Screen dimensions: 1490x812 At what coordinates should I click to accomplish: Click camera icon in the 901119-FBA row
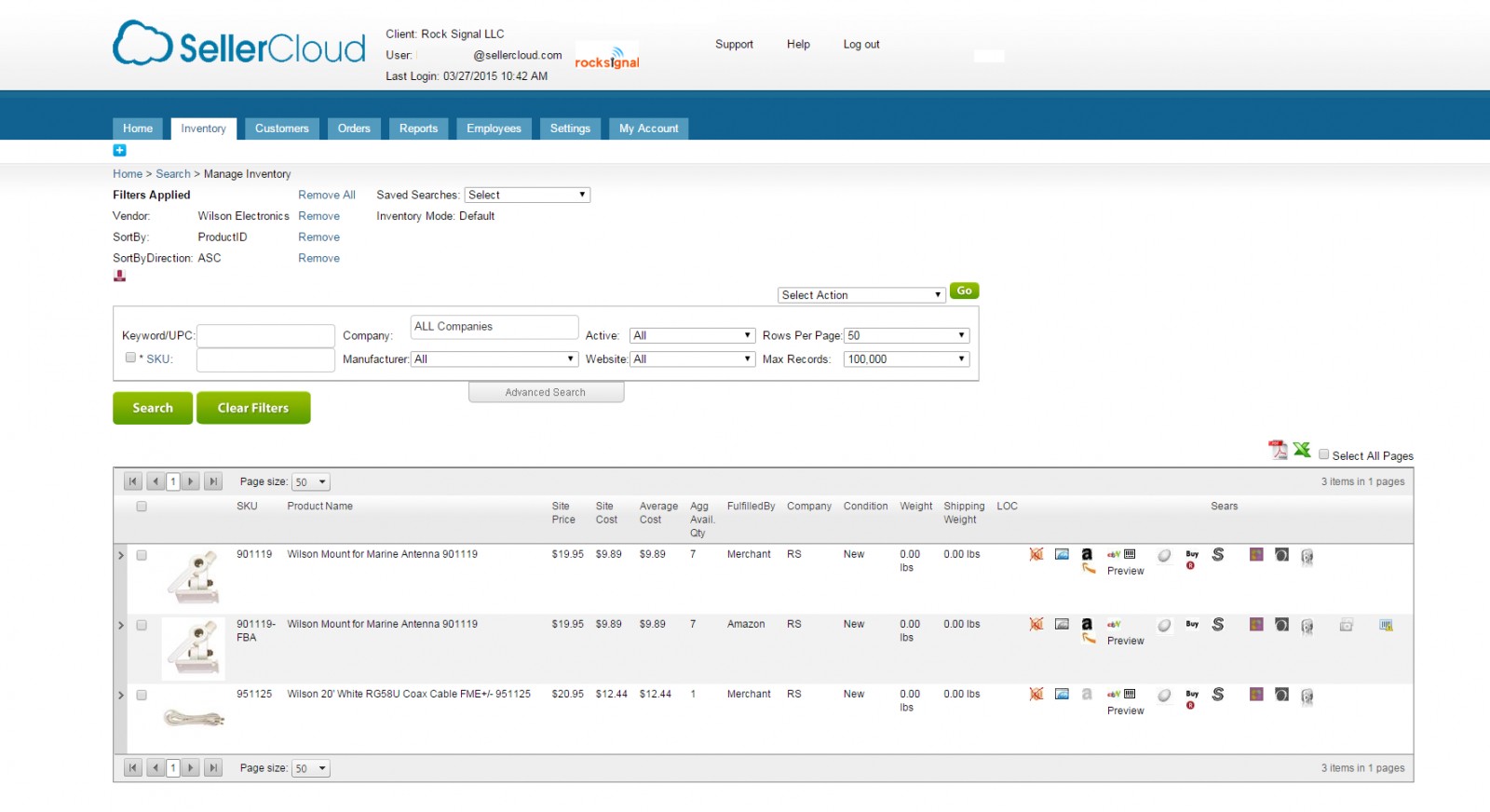coord(1346,625)
